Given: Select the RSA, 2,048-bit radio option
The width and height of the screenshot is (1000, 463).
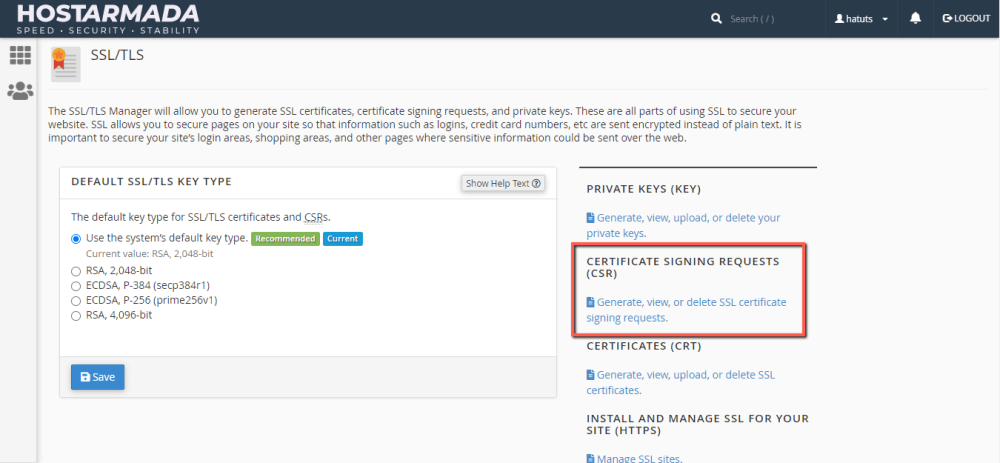Looking at the screenshot, I should click(x=76, y=270).
